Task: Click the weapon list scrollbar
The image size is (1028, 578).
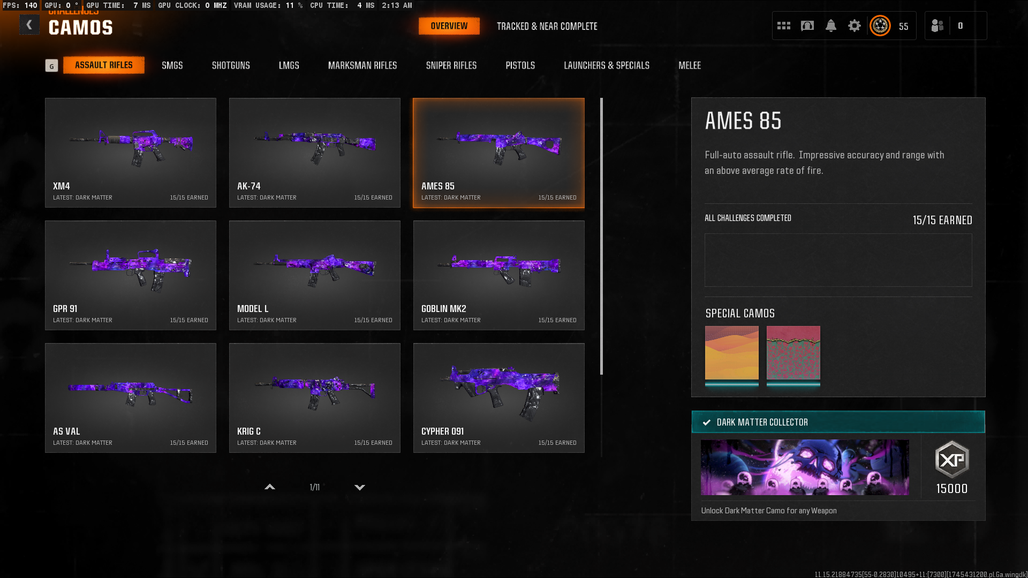Action: 601,237
